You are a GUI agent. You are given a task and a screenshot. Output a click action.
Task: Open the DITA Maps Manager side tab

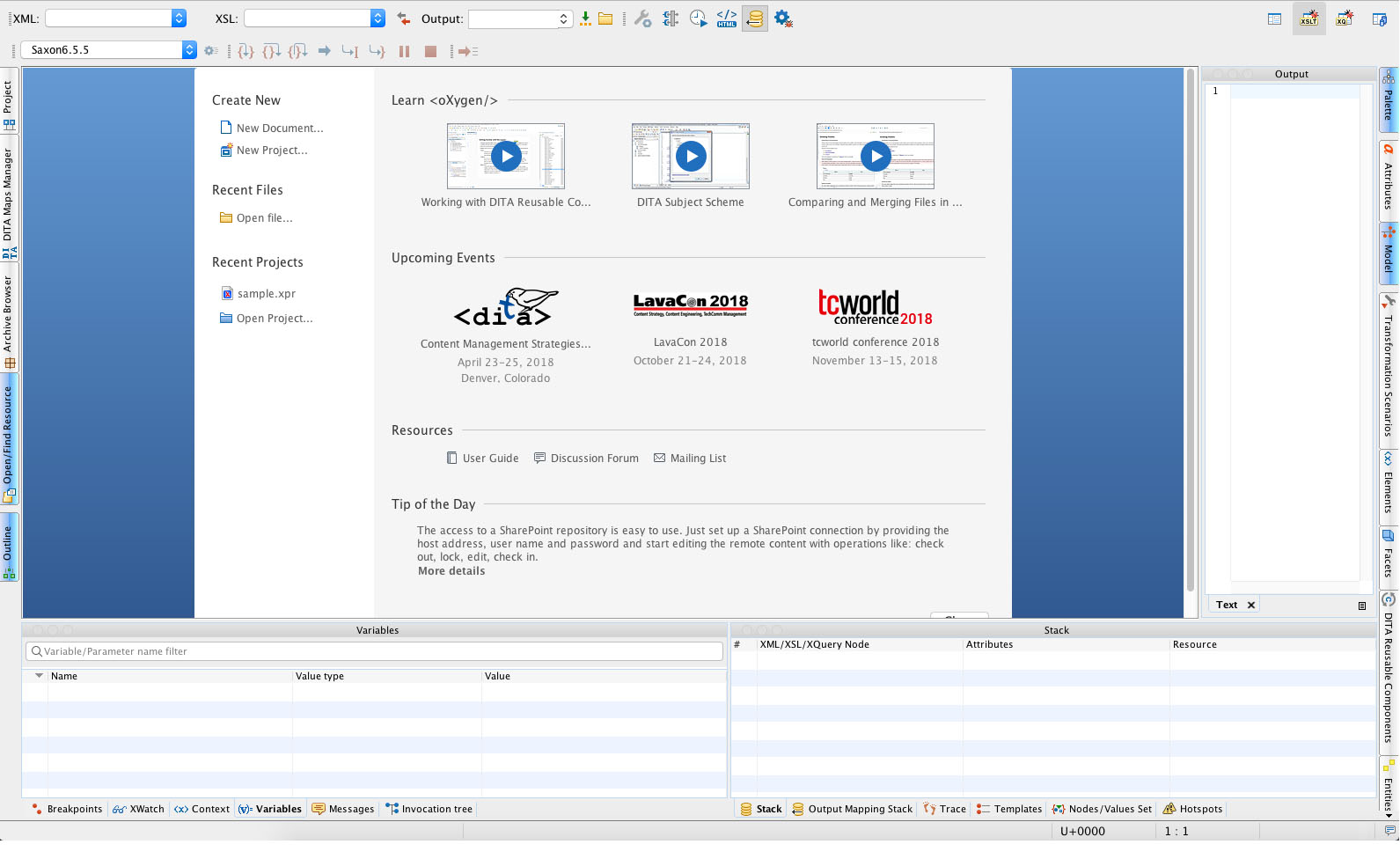point(9,203)
